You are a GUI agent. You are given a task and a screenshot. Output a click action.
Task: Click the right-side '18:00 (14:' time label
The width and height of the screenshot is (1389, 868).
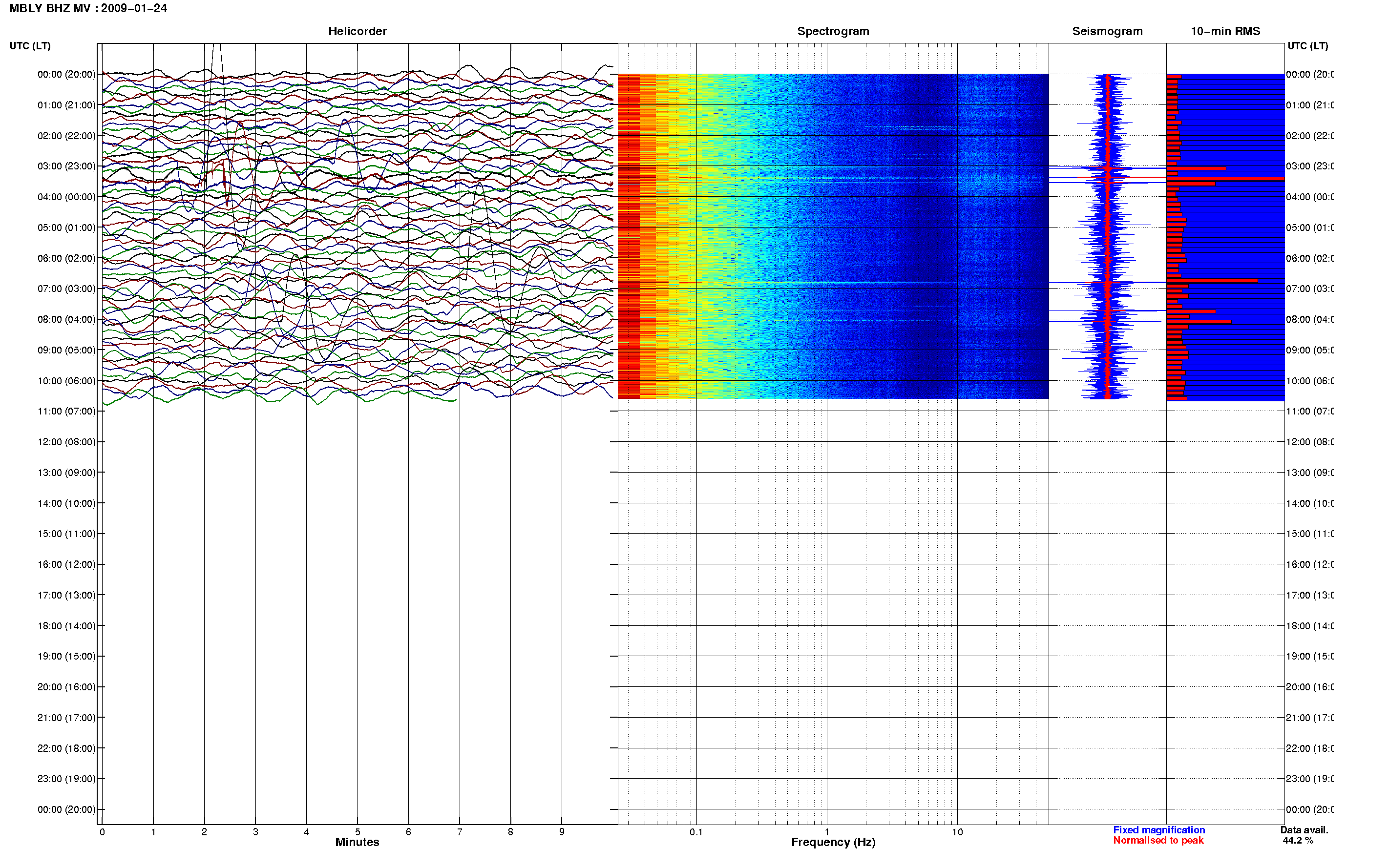click(x=1309, y=626)
